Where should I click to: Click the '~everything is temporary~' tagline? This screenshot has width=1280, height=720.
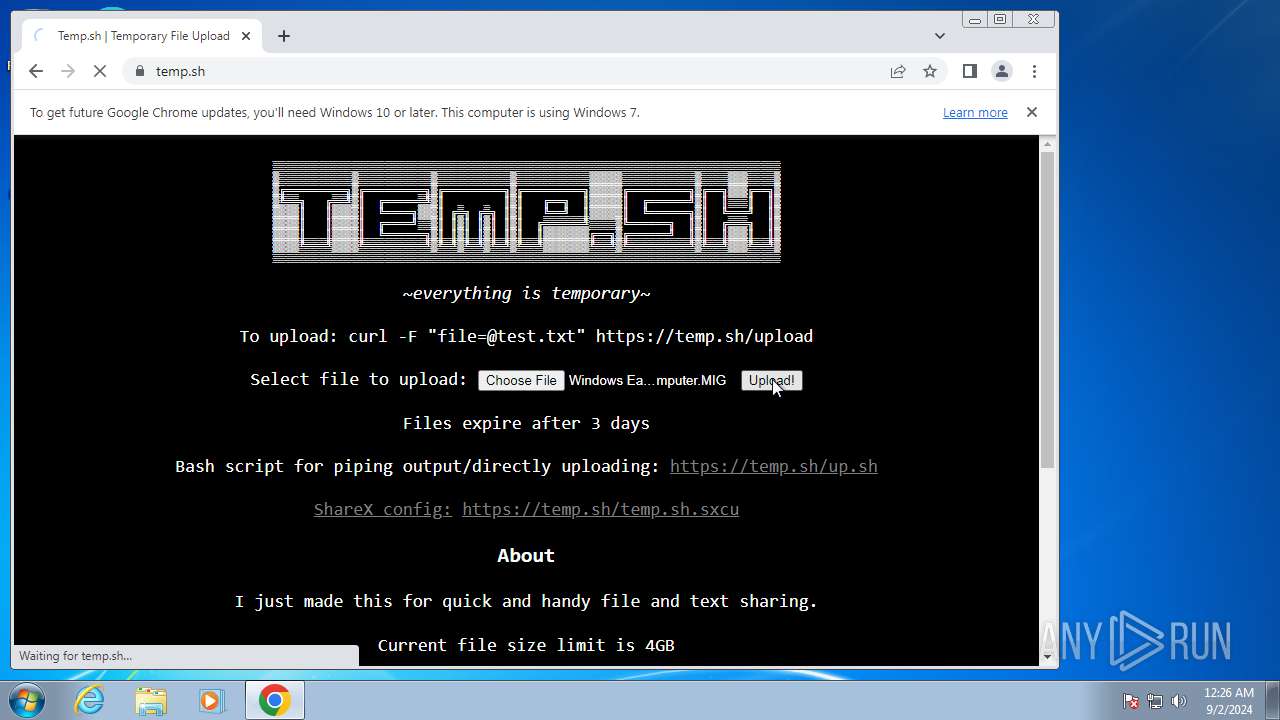tap(526, 293)
